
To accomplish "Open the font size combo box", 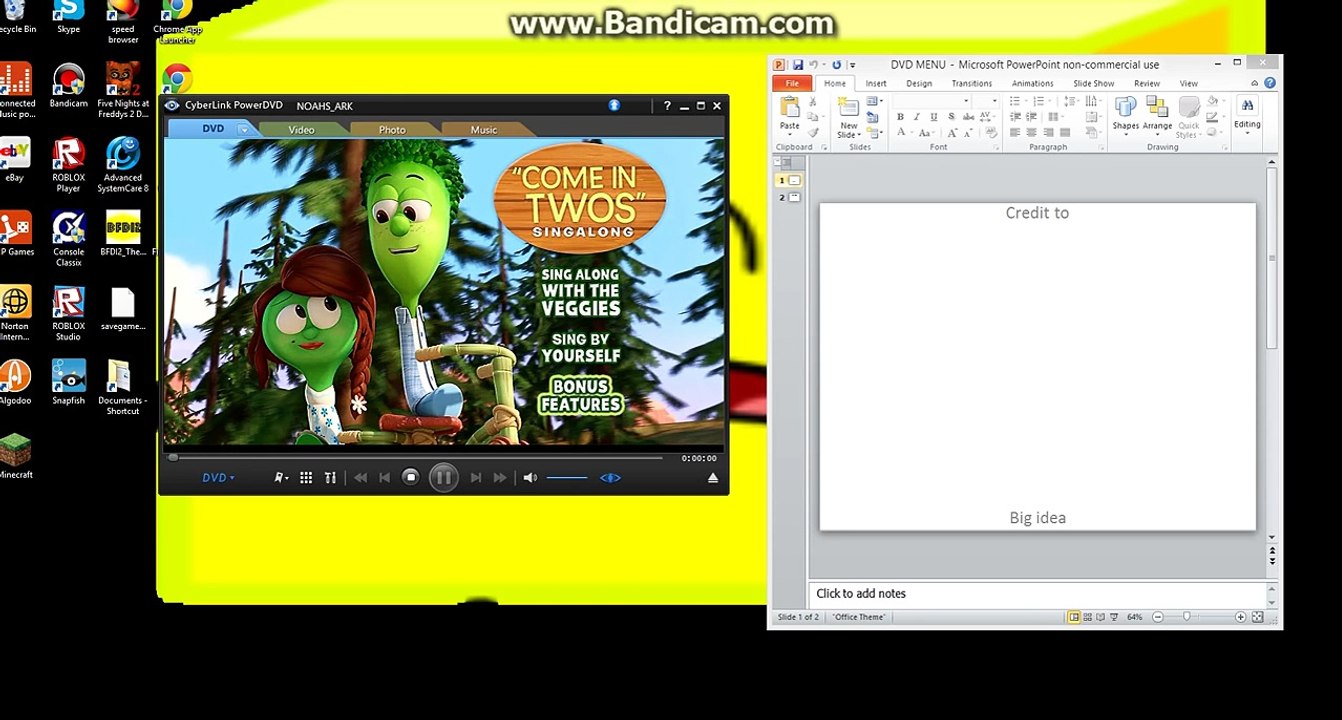I will (x=986, y=101).
